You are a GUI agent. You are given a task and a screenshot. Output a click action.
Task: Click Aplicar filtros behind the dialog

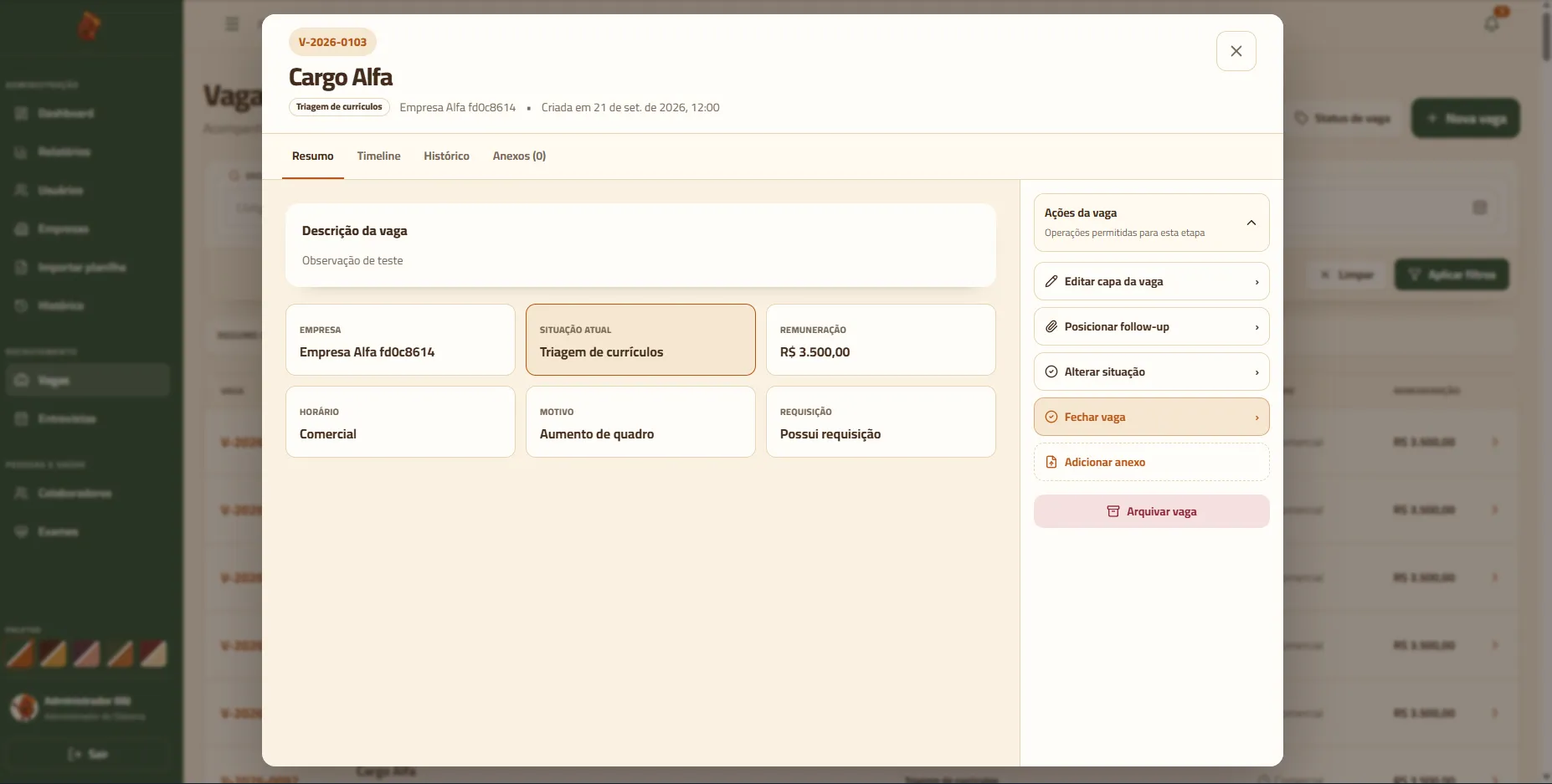1452,274
